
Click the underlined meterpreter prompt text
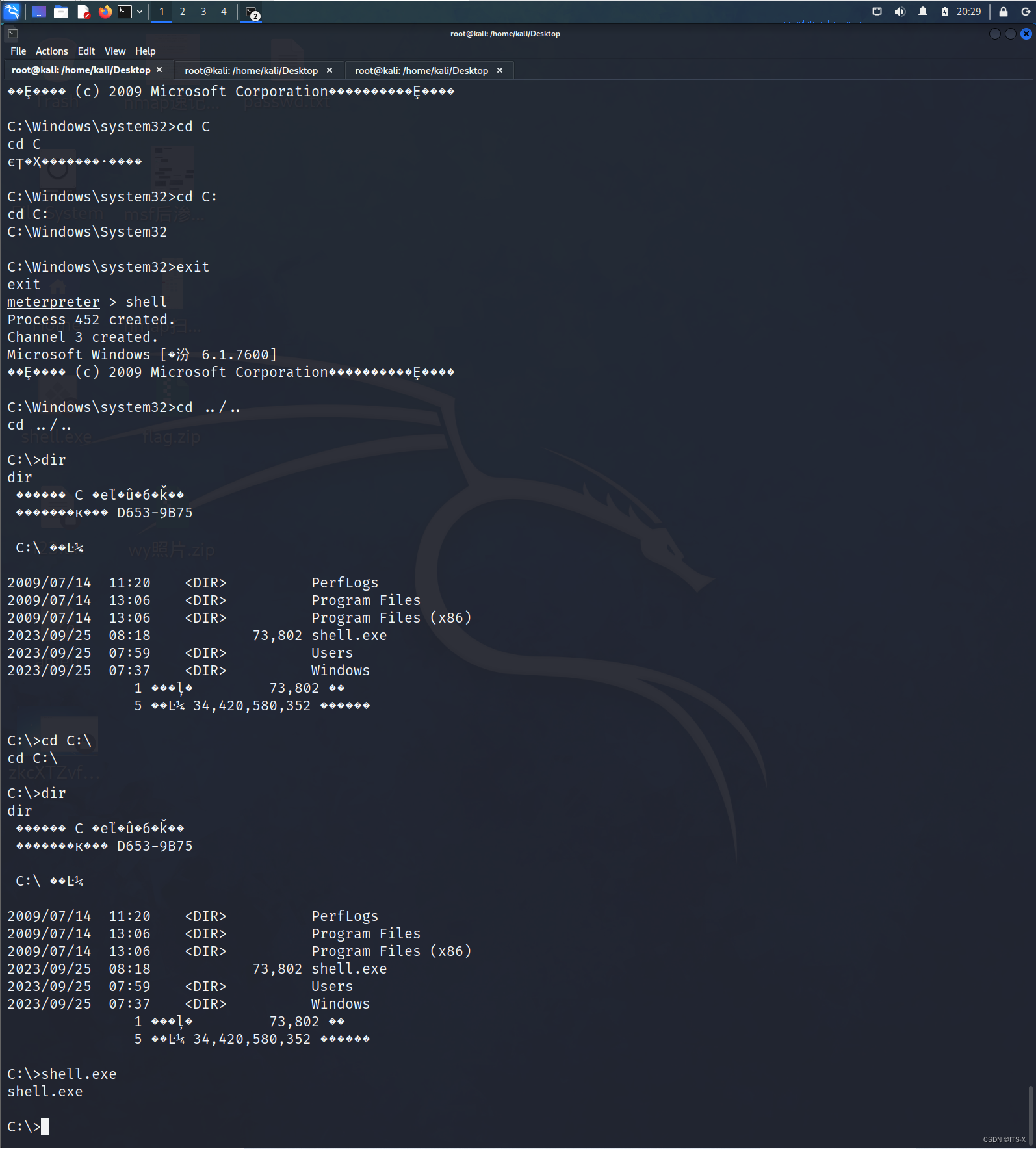[x=53, y=302]
